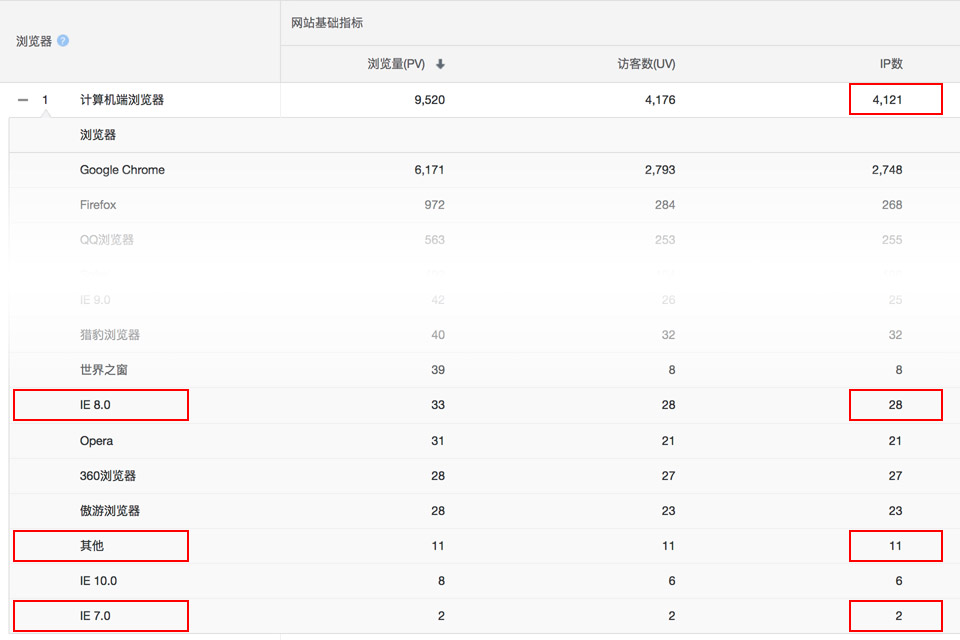Click Google Chrome's PV value 6,171
The height and width of the screenshot is (640, 960).
click(429, 170)
